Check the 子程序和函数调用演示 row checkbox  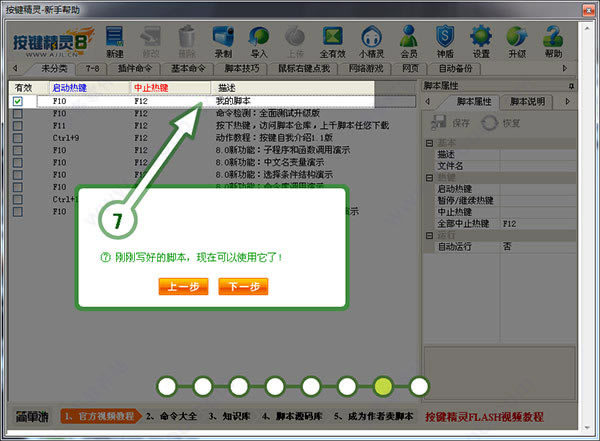pyautogui.click(x=18, y=150)
